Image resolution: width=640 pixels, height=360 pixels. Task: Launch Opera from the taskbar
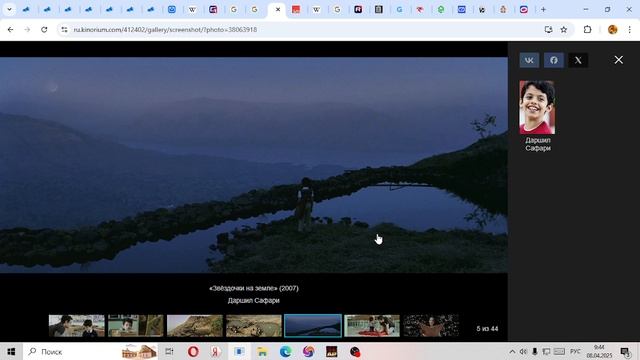pyautogui.click(x=193, y=351)
